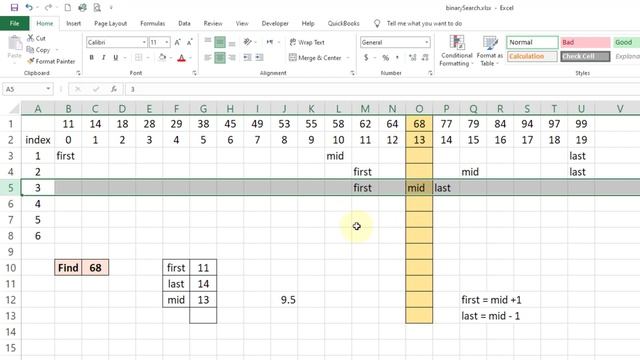Toggle underline formatting
Viewport: 640px width, 360px height.
pyautogui.click(x=116, y=58)
